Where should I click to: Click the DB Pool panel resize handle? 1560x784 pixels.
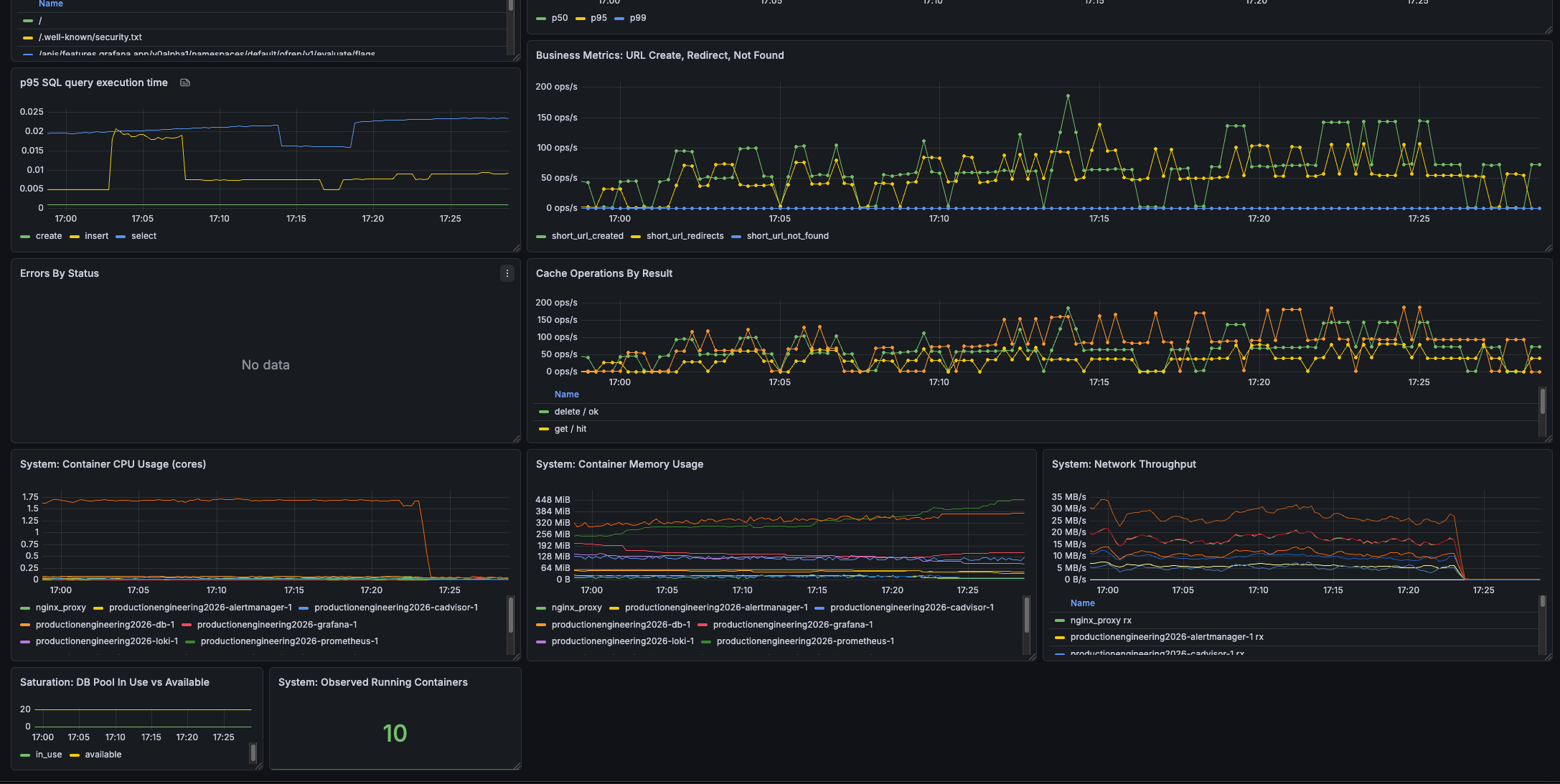[x=258, y=766]
